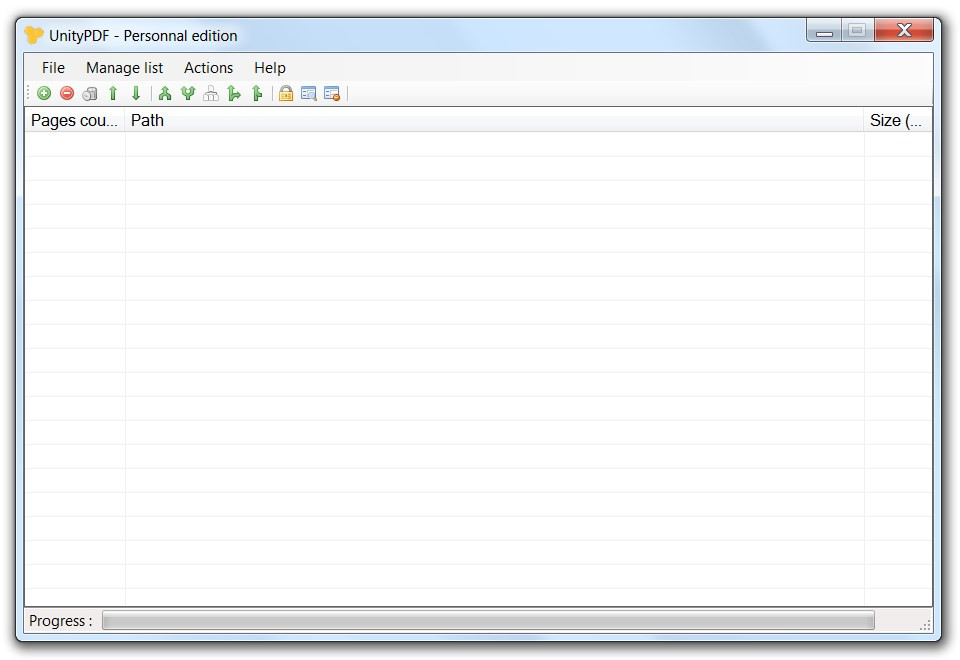This screenshot has width=960, height=660.
Task: Click the window with red badge icon
Action: point(332,94)
